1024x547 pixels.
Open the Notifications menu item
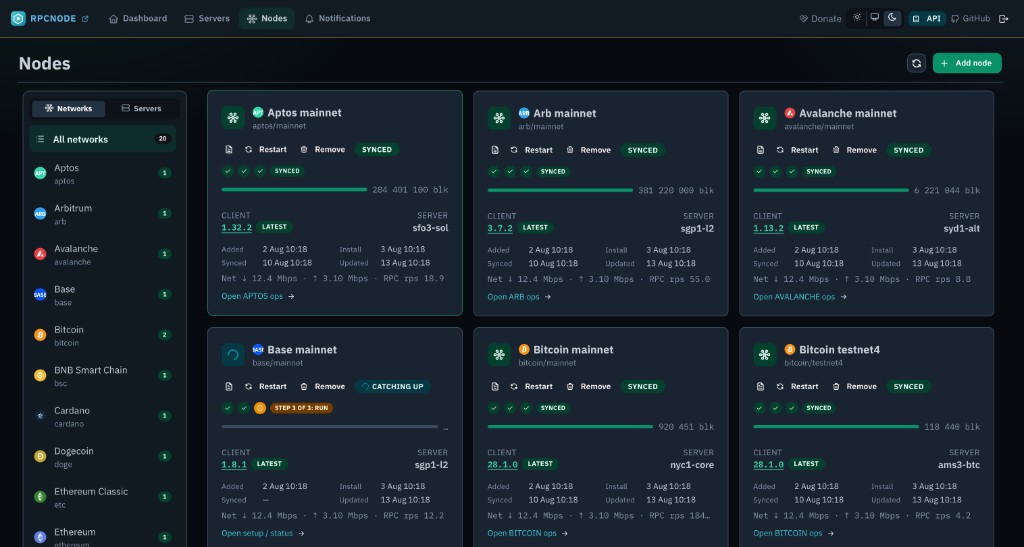338,18
